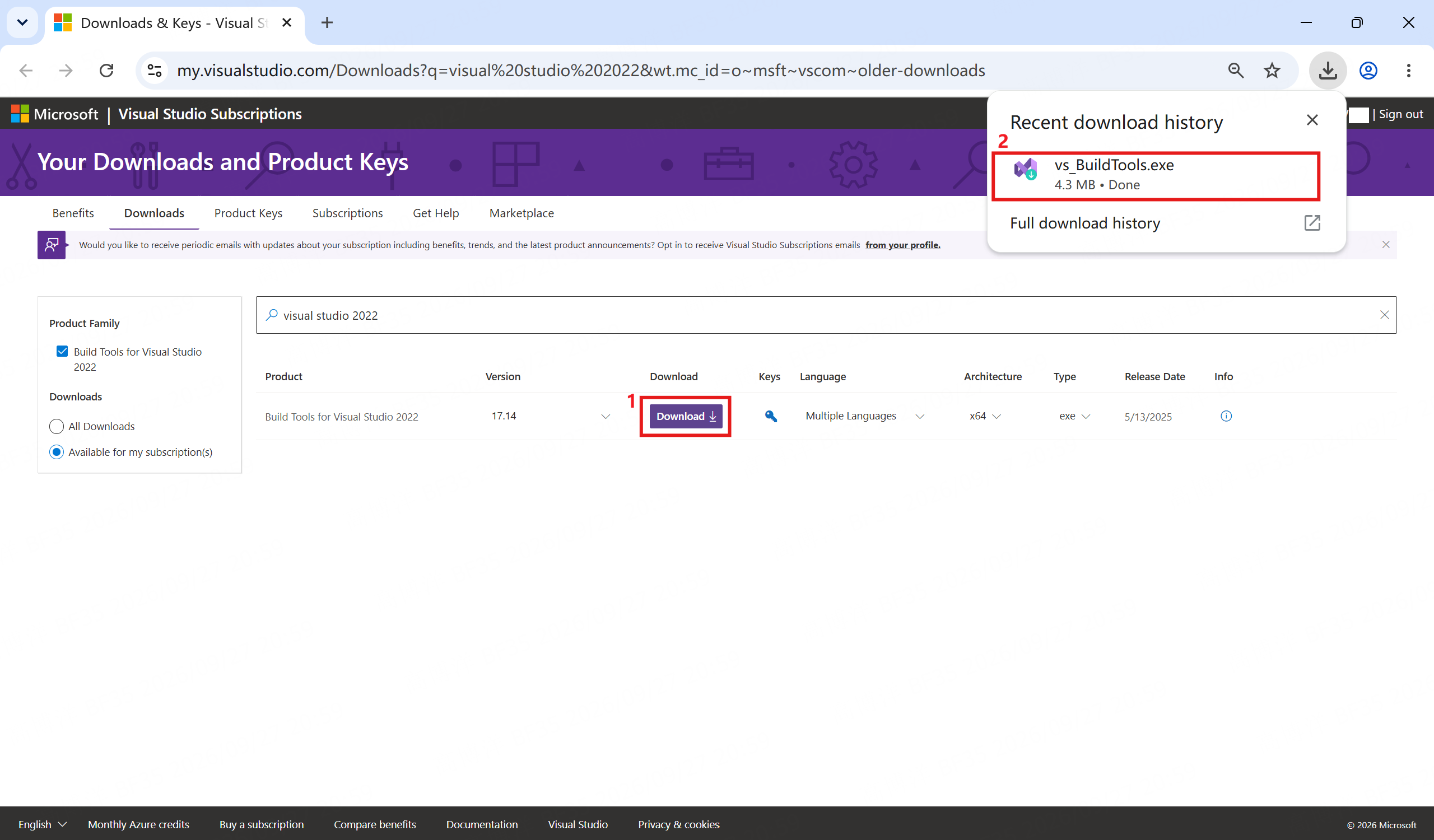Click the browser Downloads toolbar icon
The width and height of the screenshot is (1434, 840).
(x=1328, y=71)
